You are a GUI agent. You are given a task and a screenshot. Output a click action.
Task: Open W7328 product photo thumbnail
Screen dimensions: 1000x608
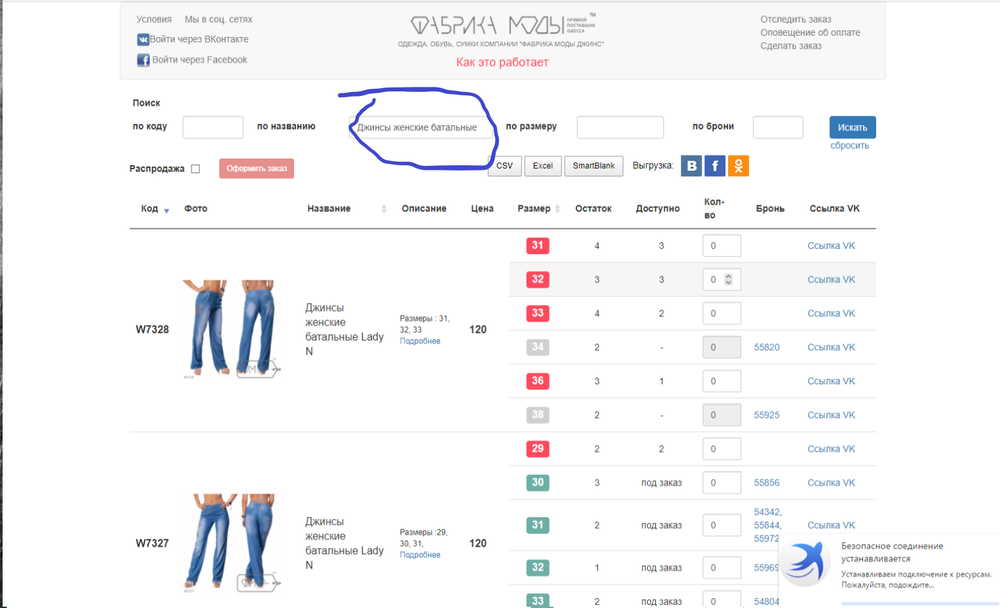pos(231,329)
